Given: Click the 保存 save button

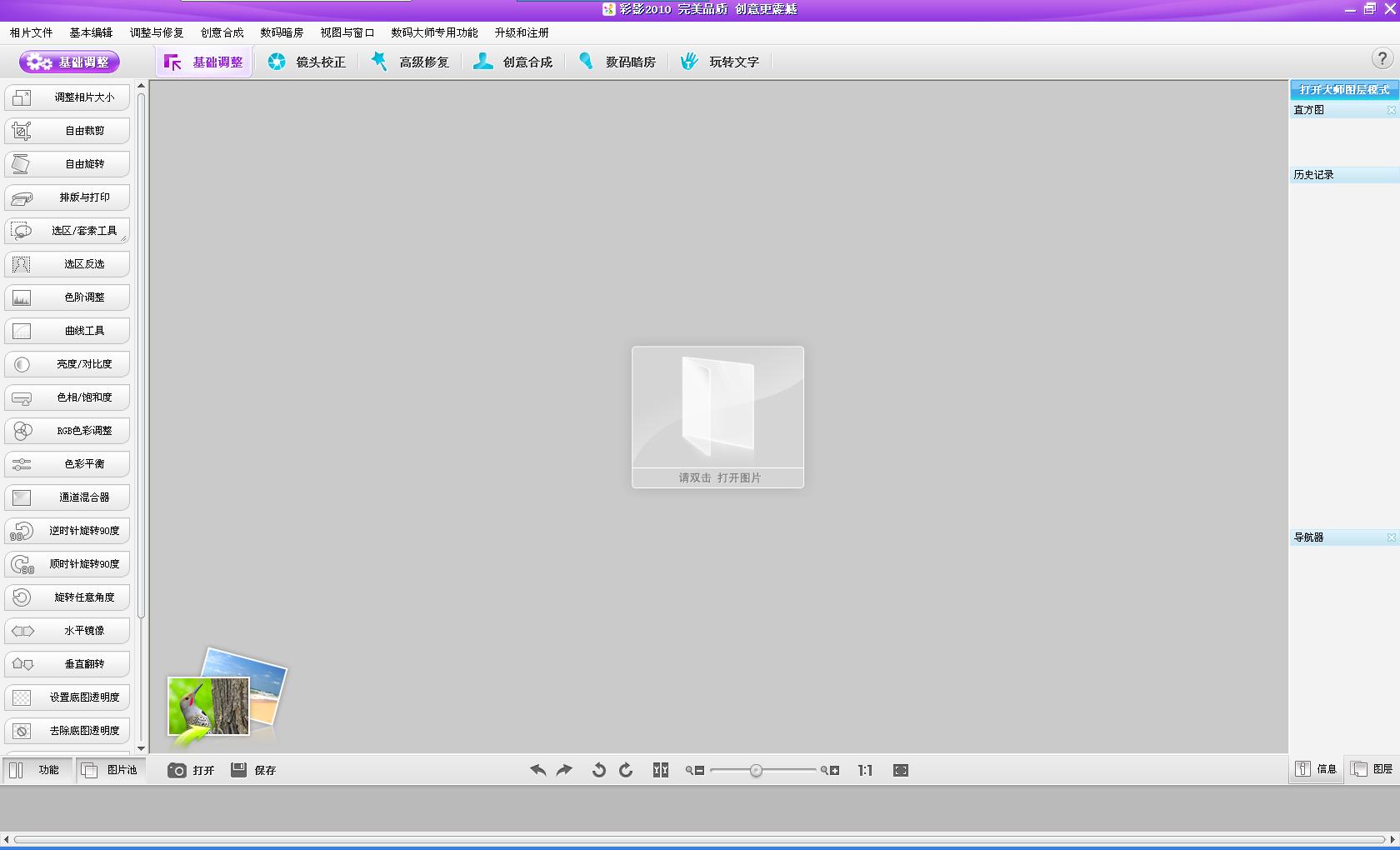Looking at the screenshot, I should 253,770.
